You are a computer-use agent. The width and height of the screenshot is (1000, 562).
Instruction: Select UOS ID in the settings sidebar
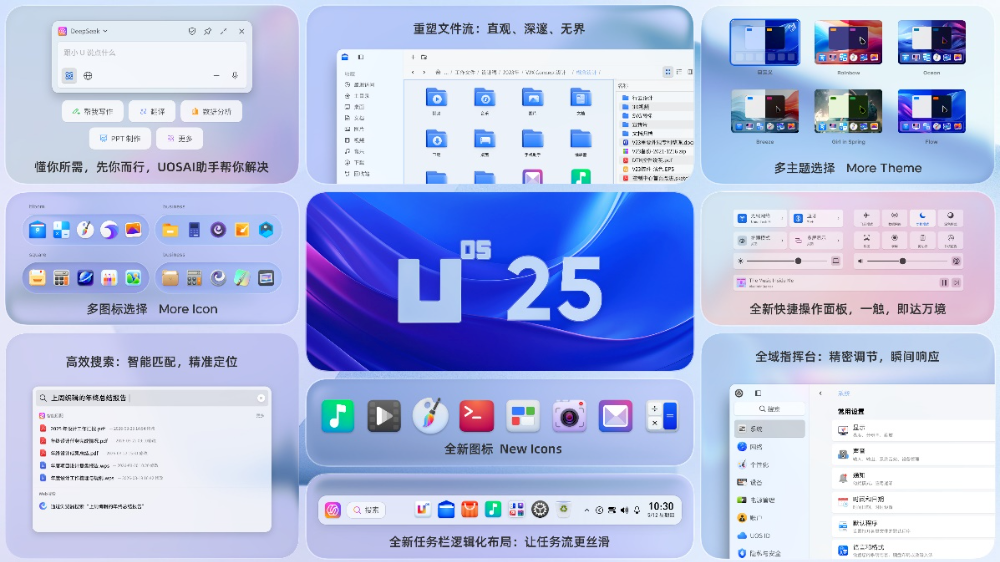click(764, 535)
